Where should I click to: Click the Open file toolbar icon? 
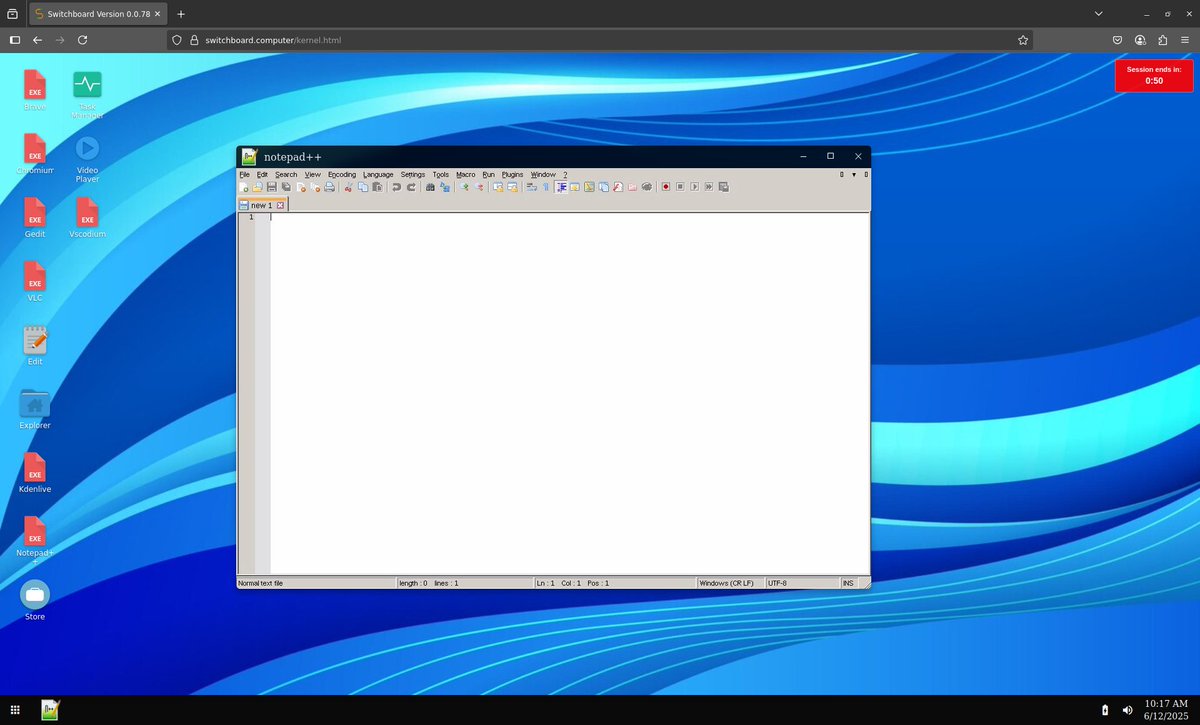(x=257, y=187)
